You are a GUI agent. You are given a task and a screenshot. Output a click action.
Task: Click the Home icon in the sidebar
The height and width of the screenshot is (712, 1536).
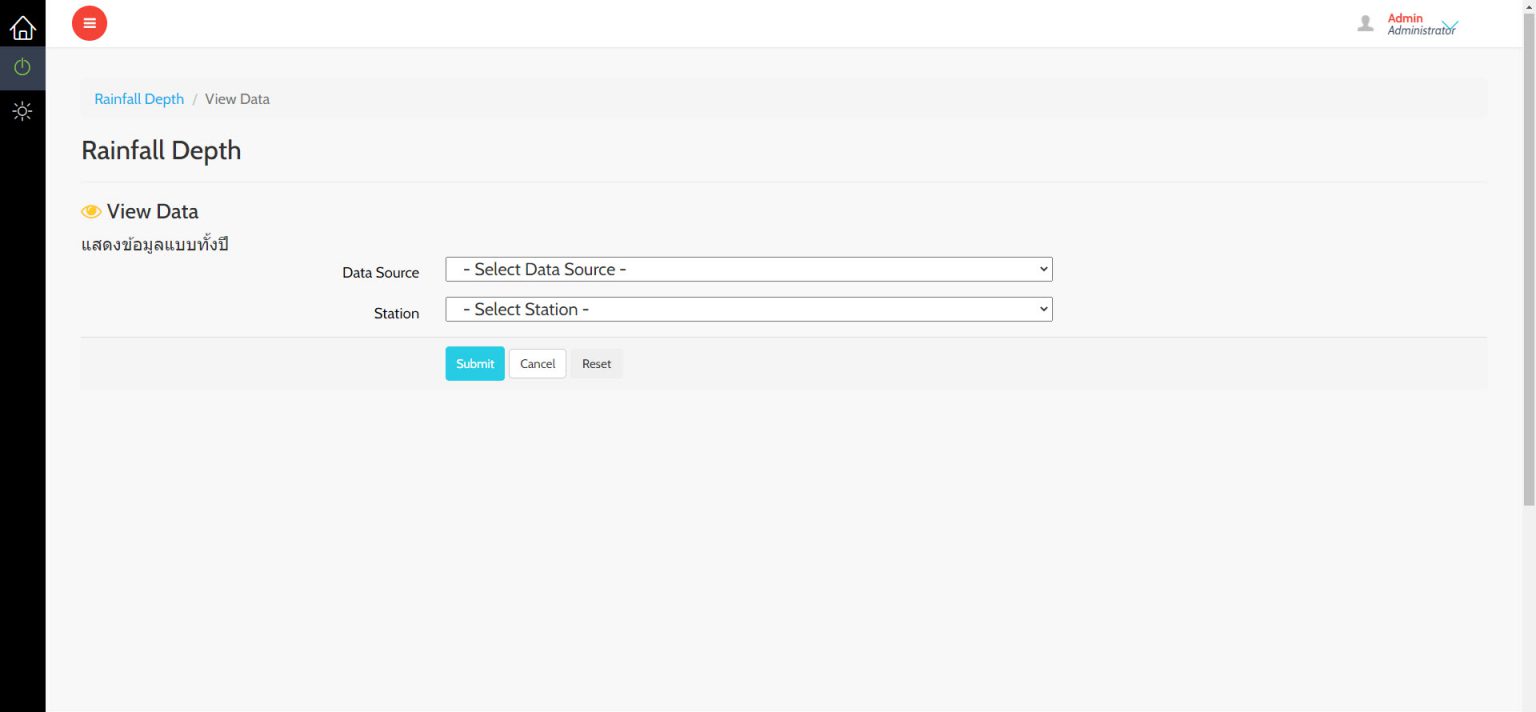coord(22,27)
